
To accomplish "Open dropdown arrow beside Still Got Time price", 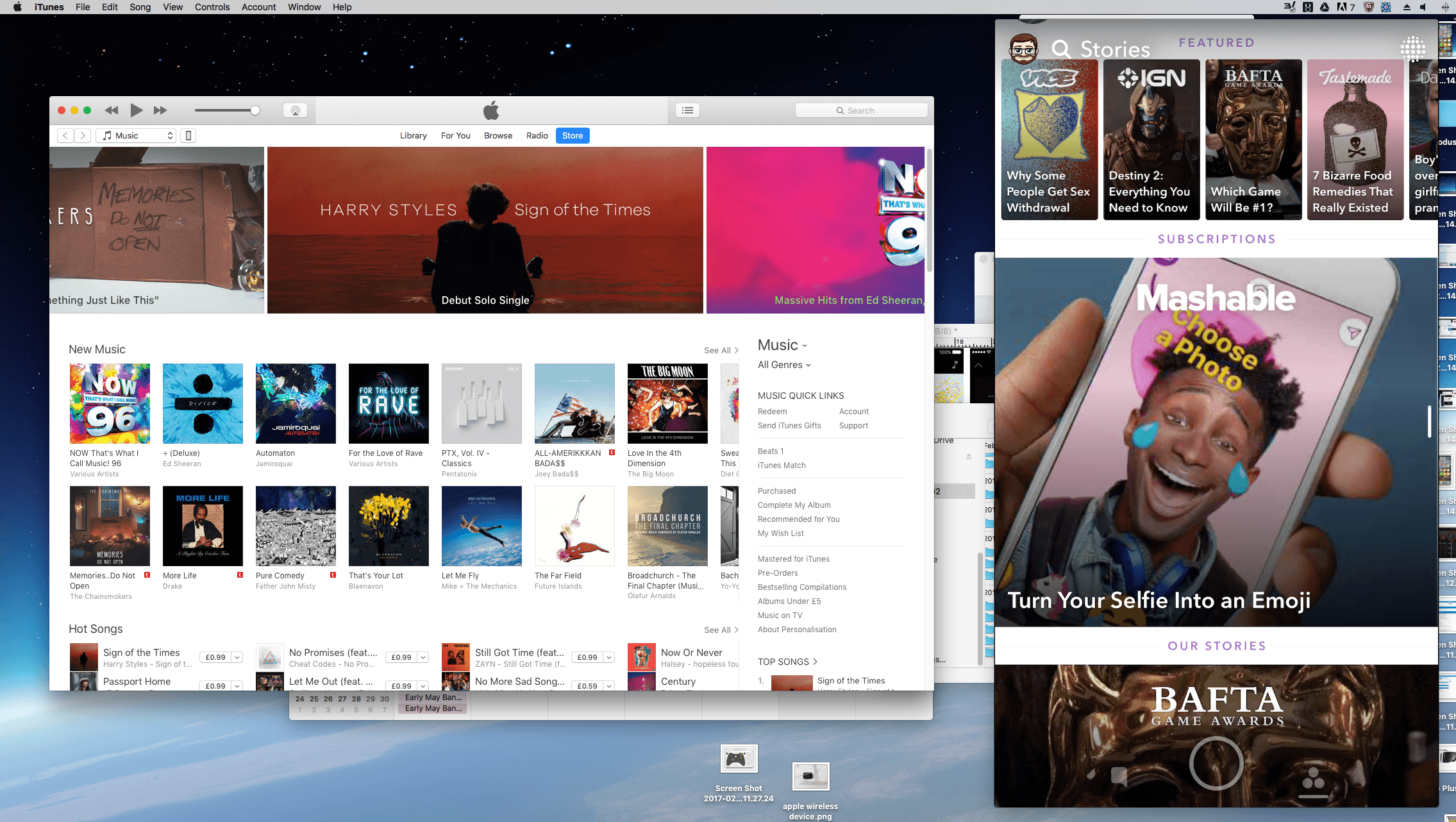I will (x=609, y=657).
